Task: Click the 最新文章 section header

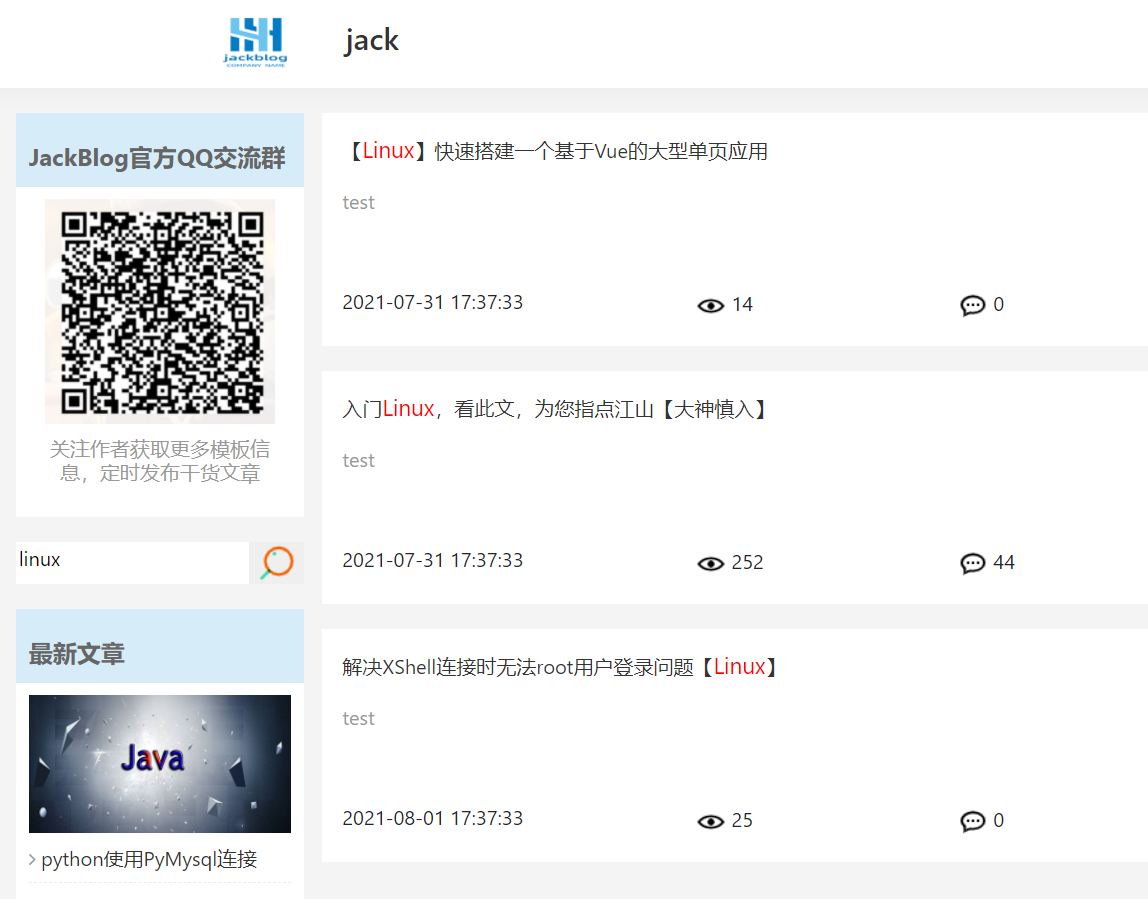Action: pyautogui.click(x=160, y=646)
